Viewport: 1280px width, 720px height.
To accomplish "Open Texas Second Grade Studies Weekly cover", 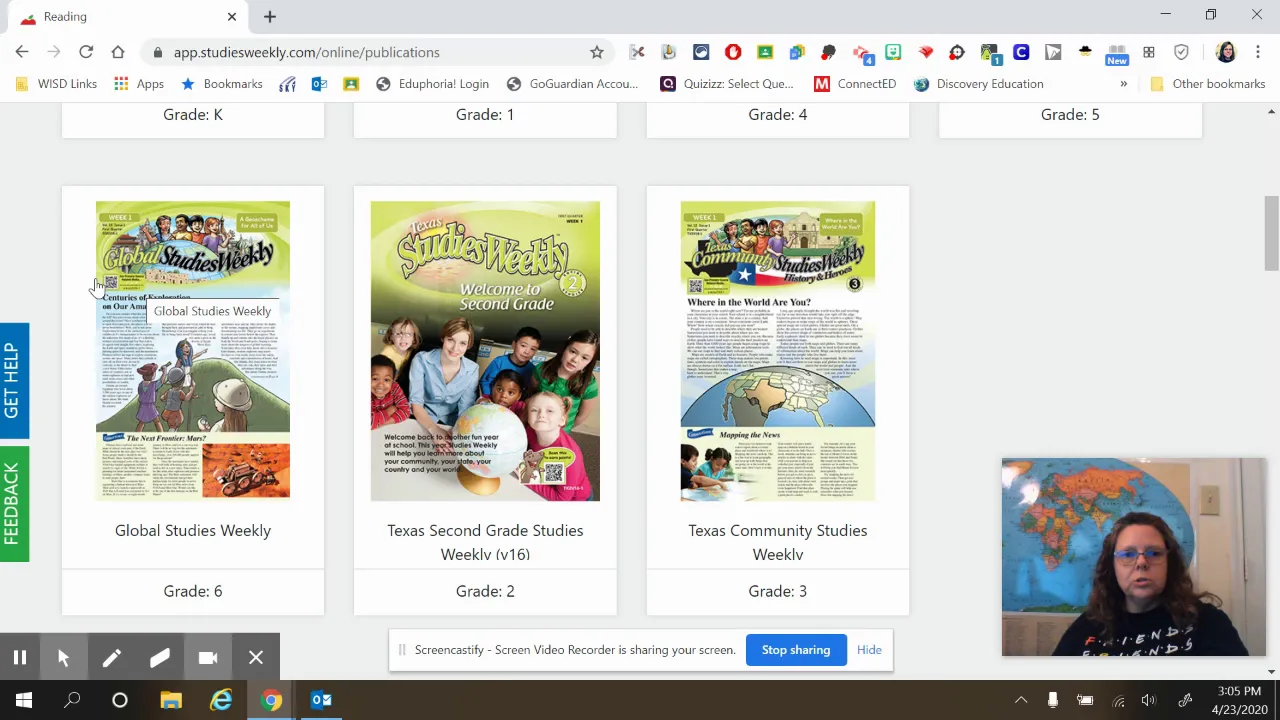I will [x=485, y=350].
